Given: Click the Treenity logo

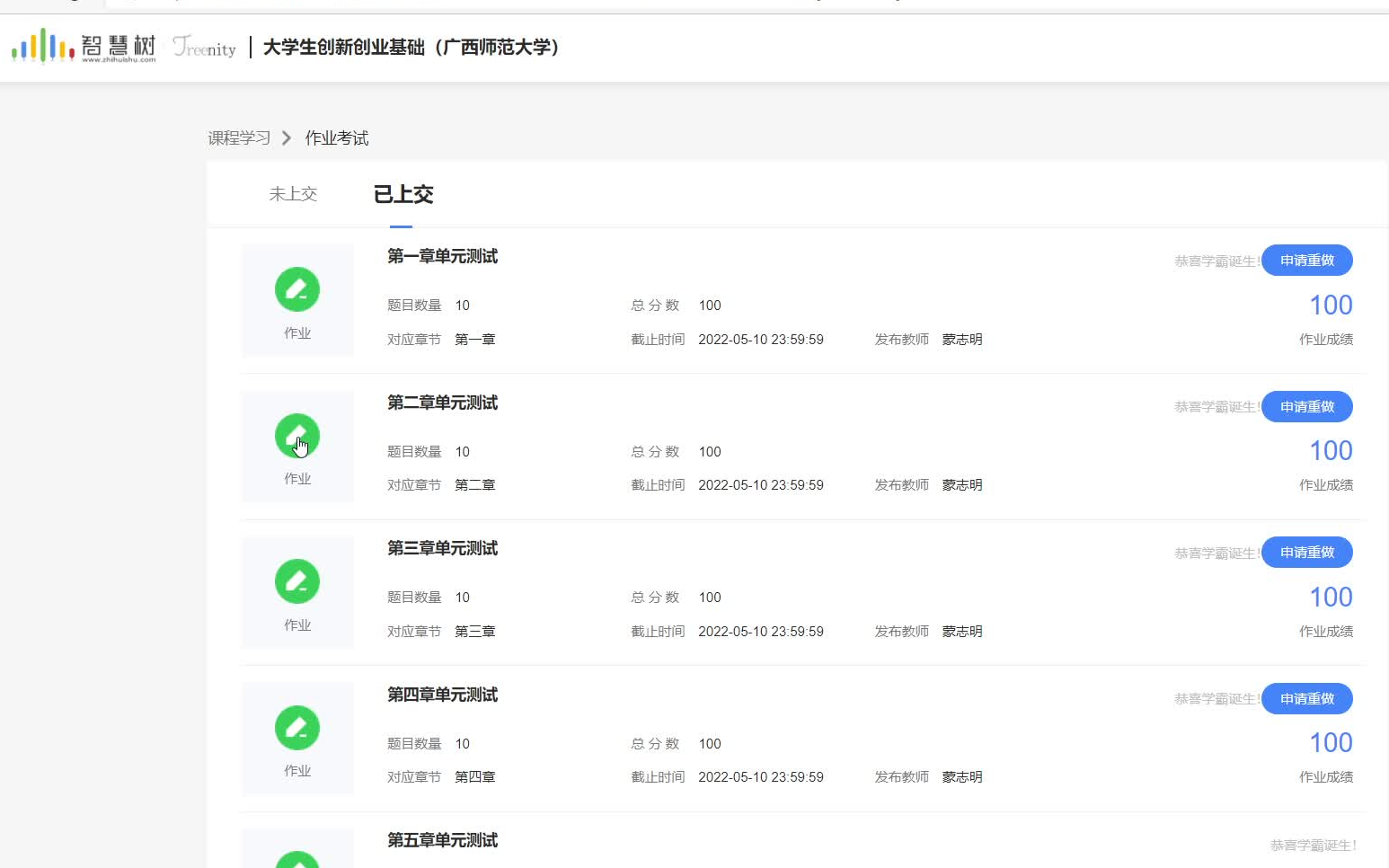Looking at the screenshot, I should (204, 47).
